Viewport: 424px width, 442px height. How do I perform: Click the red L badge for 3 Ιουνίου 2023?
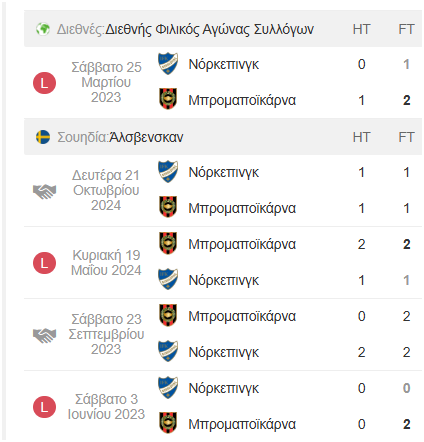[x=44, y=407]
